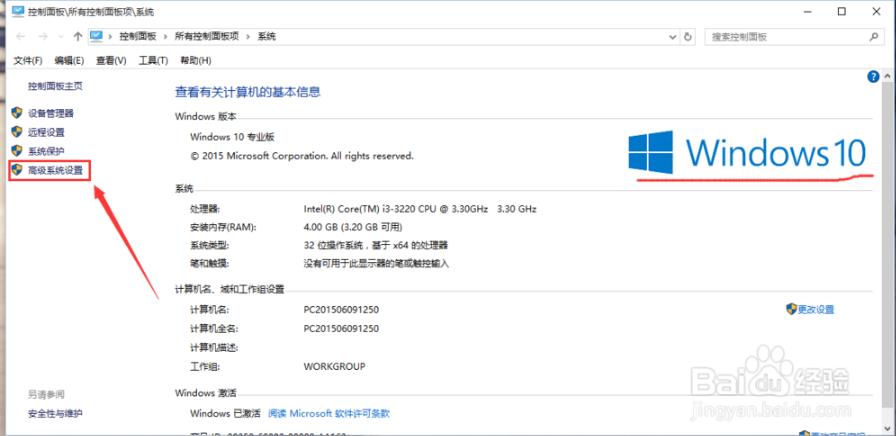Click the Advanced System Settings shield icon
This screenshot has height=436, width=896.
pos(16,171)
